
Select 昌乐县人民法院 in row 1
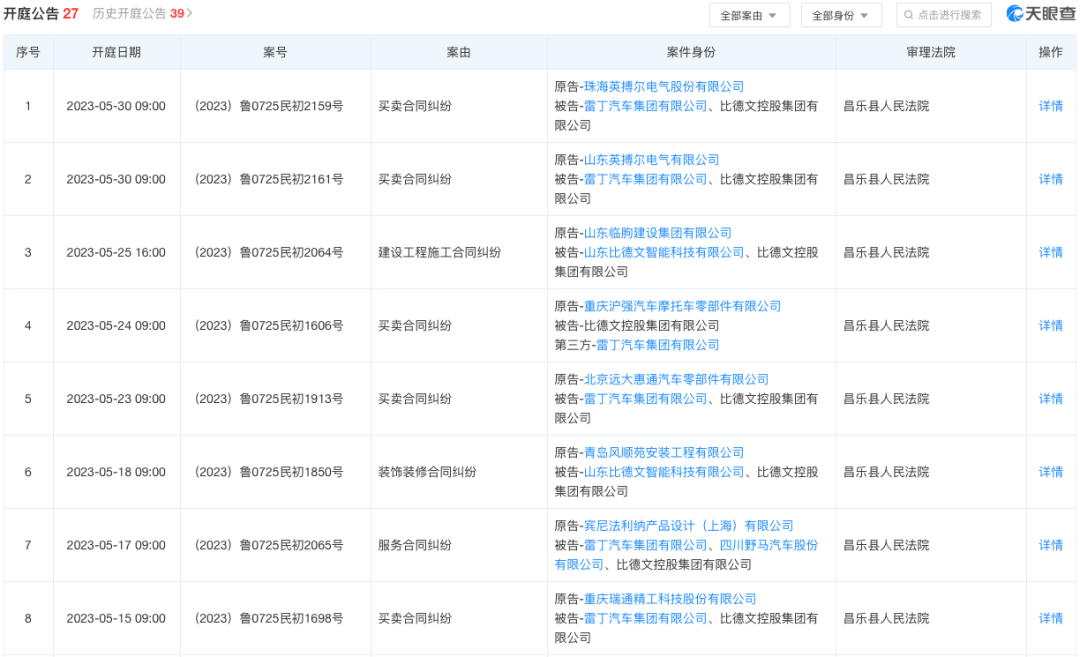click(x=886, y=106)
